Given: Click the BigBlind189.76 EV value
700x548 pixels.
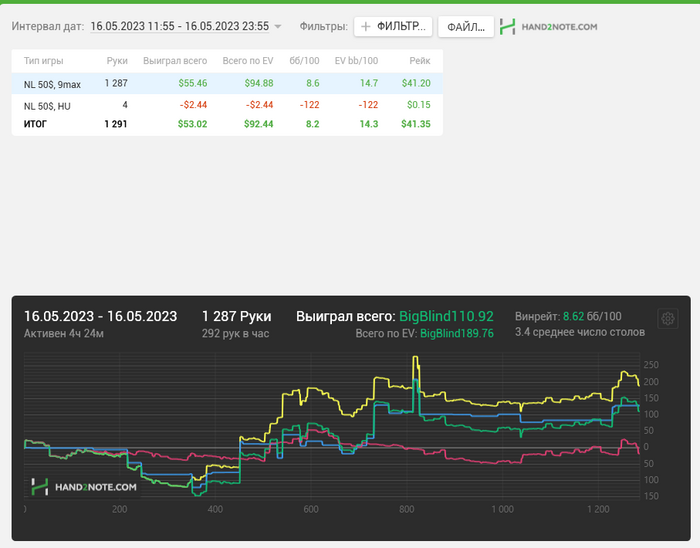Looking at the screenshot, I should [457, 334].
